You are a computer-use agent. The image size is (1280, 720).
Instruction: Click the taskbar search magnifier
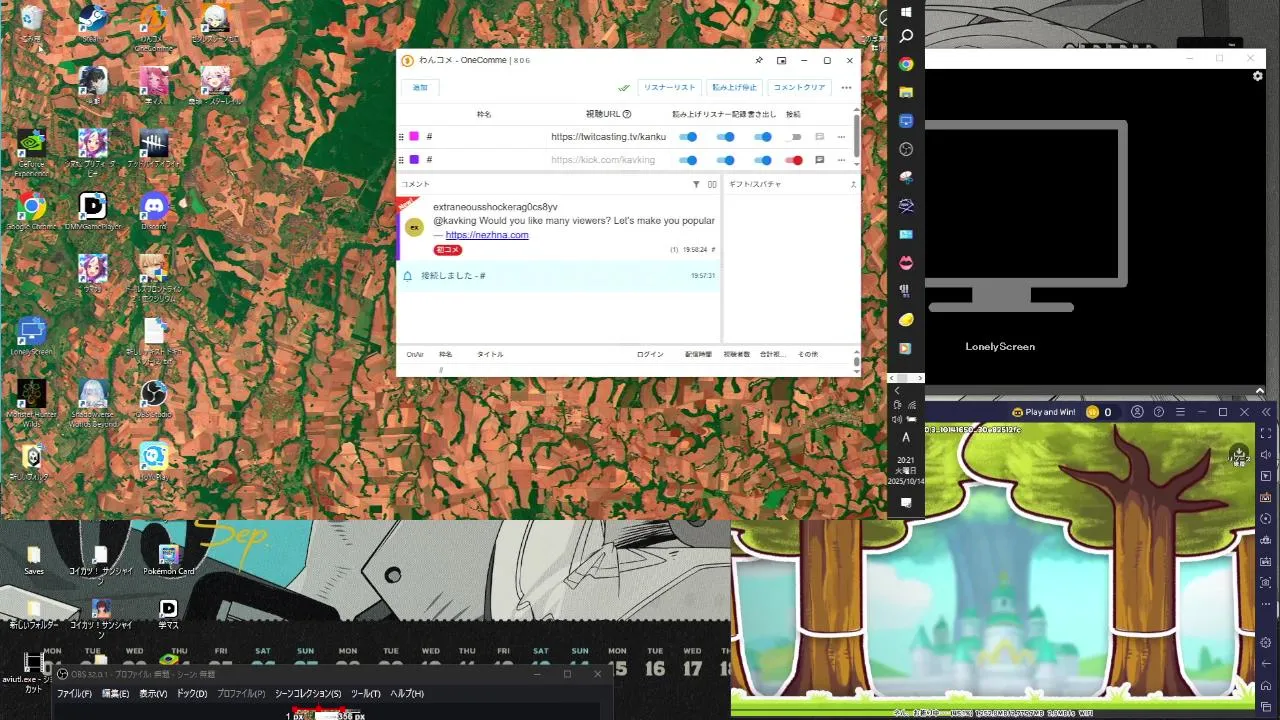point(906,36)
